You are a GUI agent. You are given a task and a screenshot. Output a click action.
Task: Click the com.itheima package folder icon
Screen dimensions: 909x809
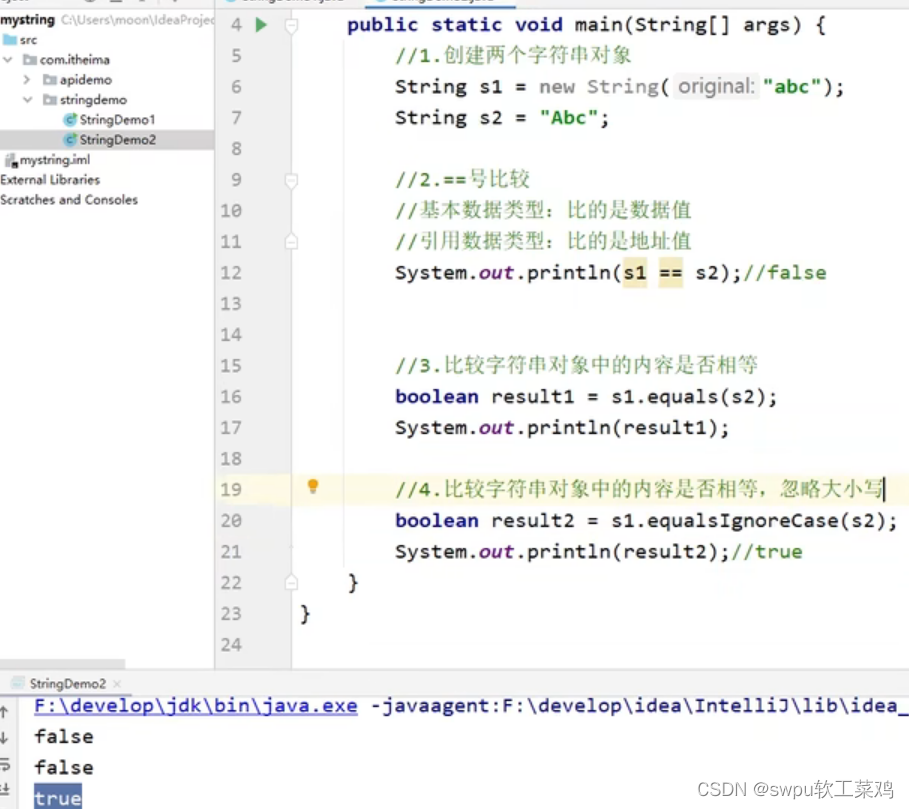(30, 60)
